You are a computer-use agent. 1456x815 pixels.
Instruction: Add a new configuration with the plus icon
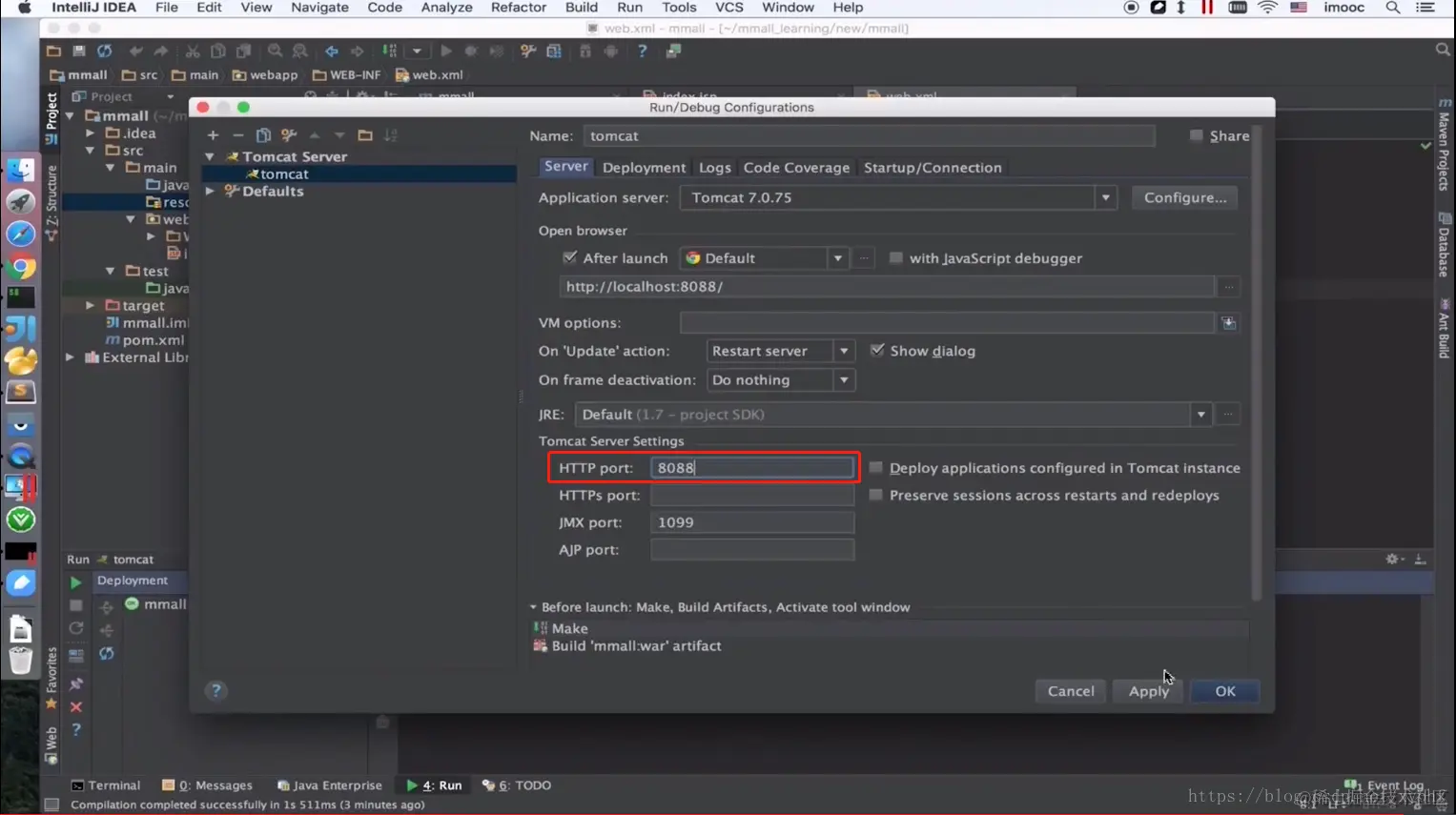click(213, 135)
